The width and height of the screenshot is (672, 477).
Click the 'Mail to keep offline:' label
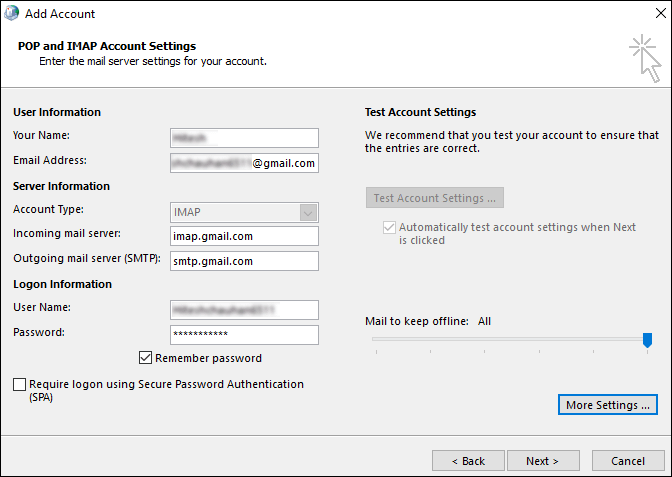point(417,321)
